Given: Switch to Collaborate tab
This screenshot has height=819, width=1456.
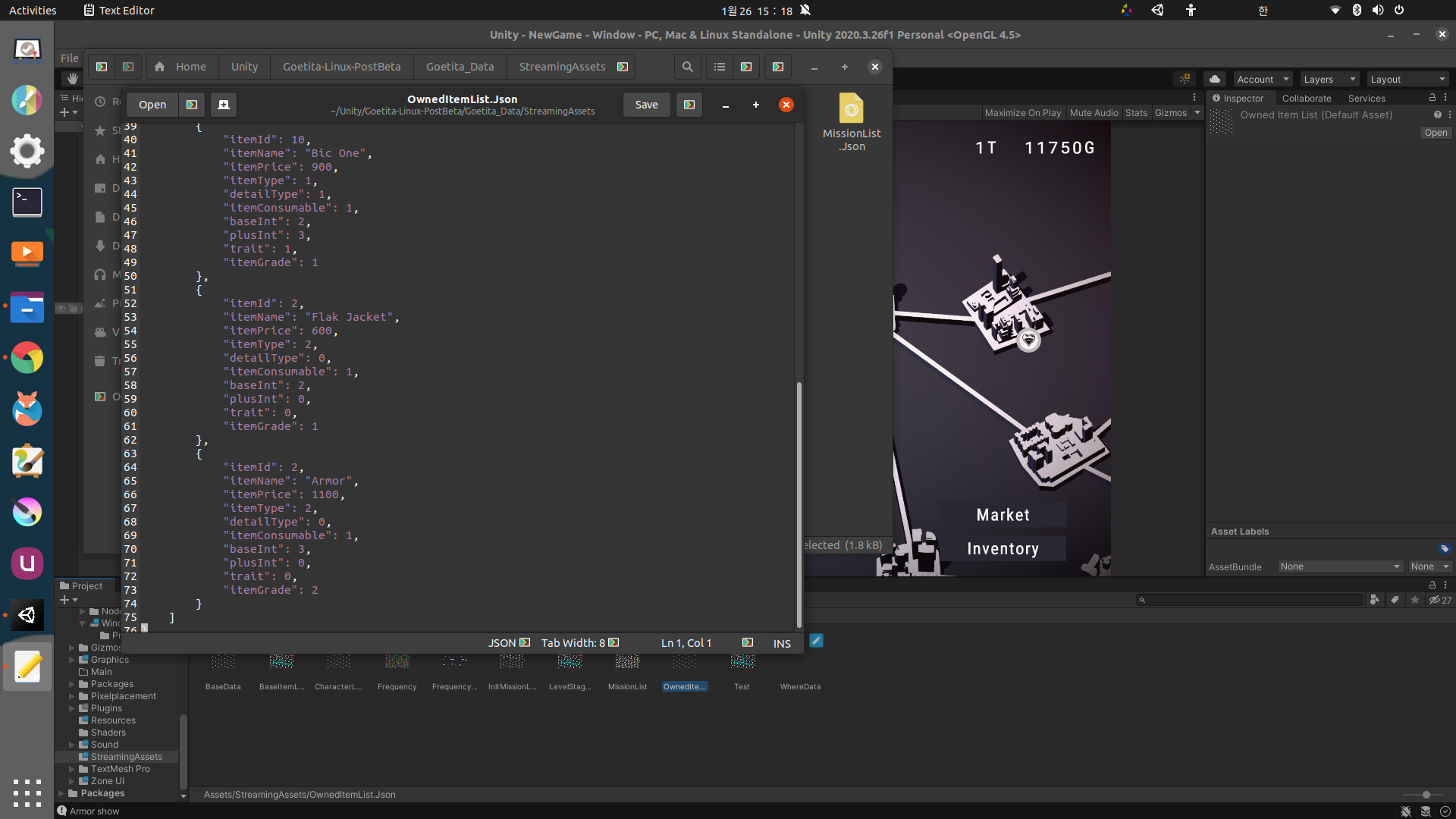Looking at the screenshot, I should [x=1307, y=98].
